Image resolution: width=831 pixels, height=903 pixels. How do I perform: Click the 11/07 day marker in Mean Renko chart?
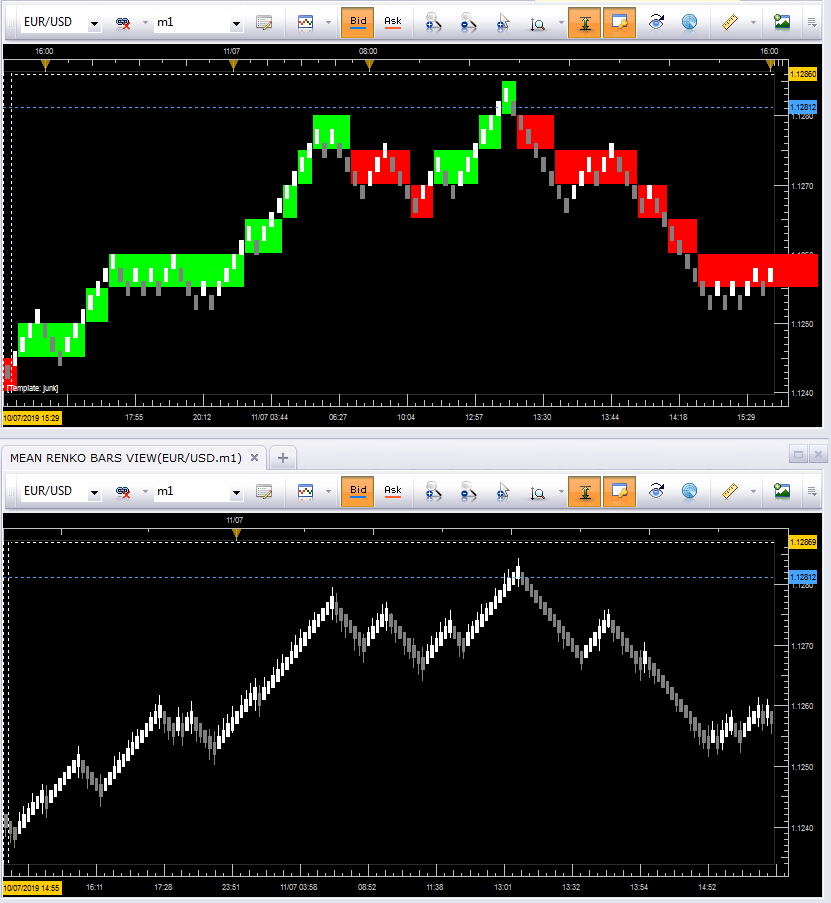click(x=236, y=534)
